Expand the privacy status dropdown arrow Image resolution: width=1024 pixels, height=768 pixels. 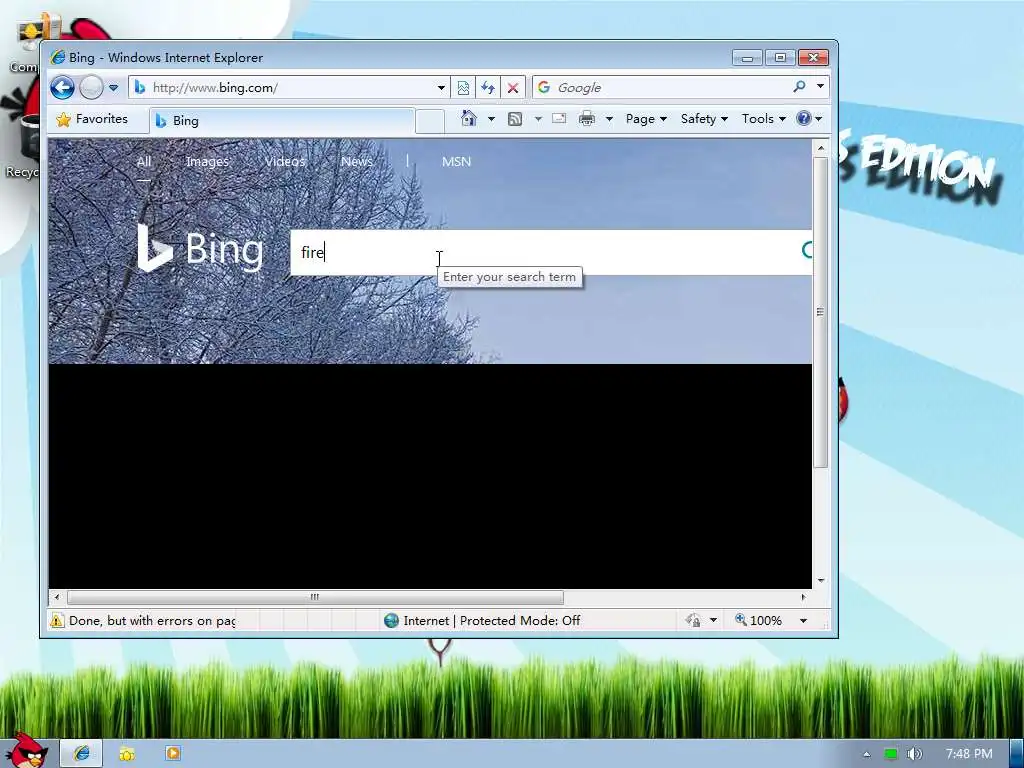pyautogui.click(x=713, y=620)
